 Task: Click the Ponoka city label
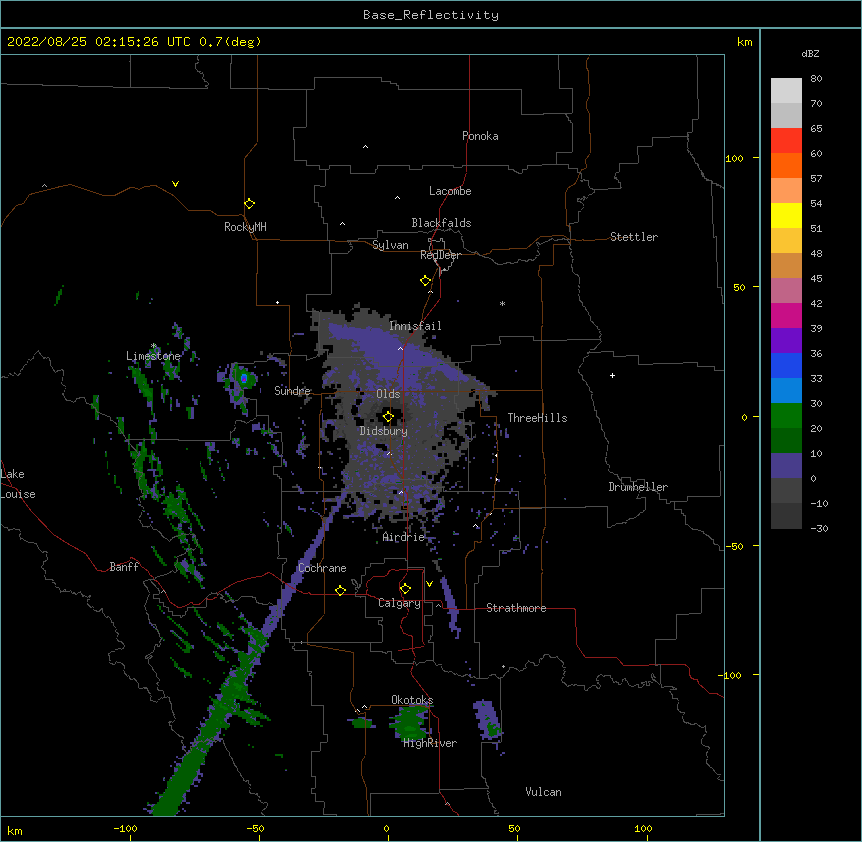(x=480, y=136)
